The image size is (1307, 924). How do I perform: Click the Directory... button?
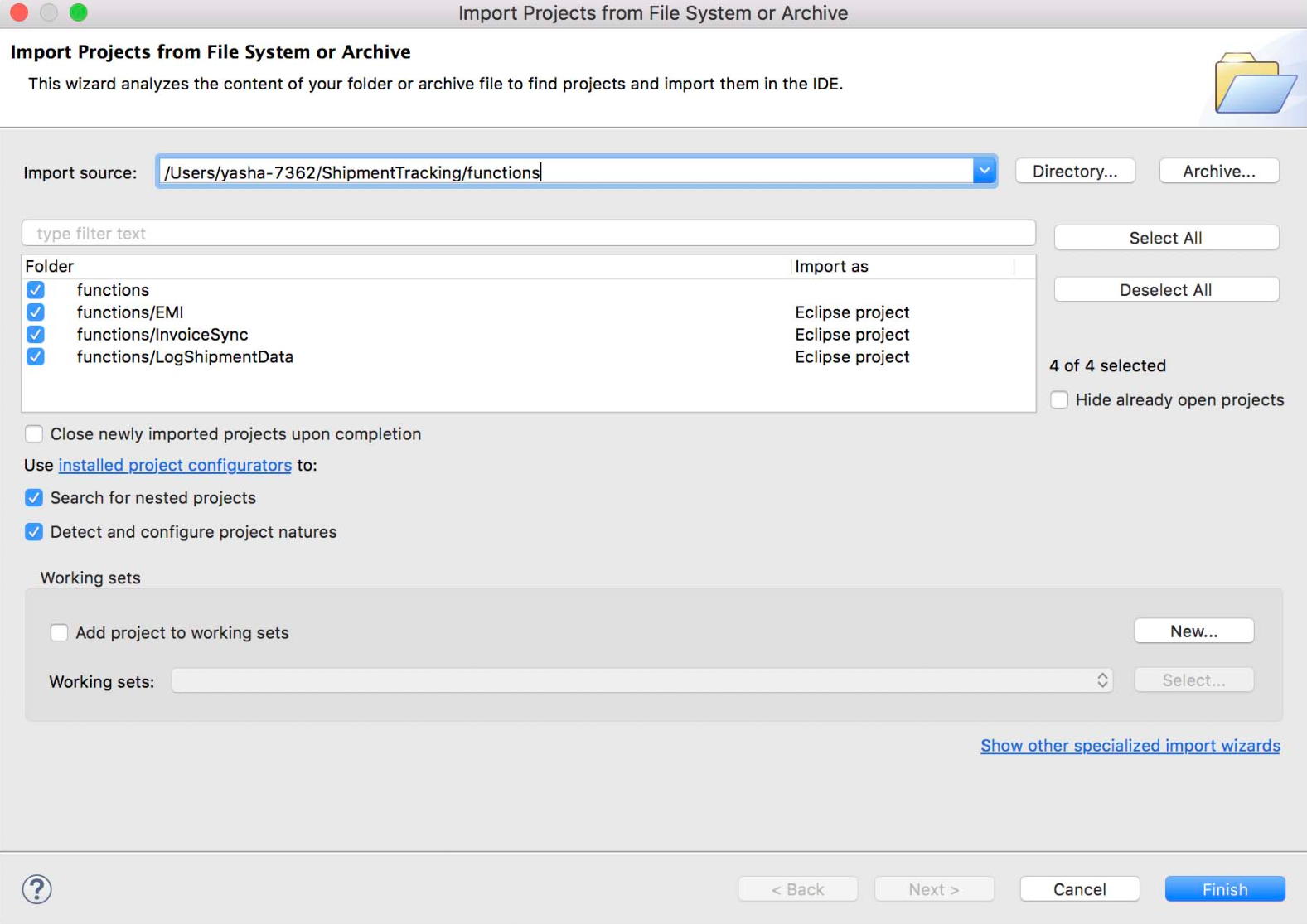[x=1075, y=172]
